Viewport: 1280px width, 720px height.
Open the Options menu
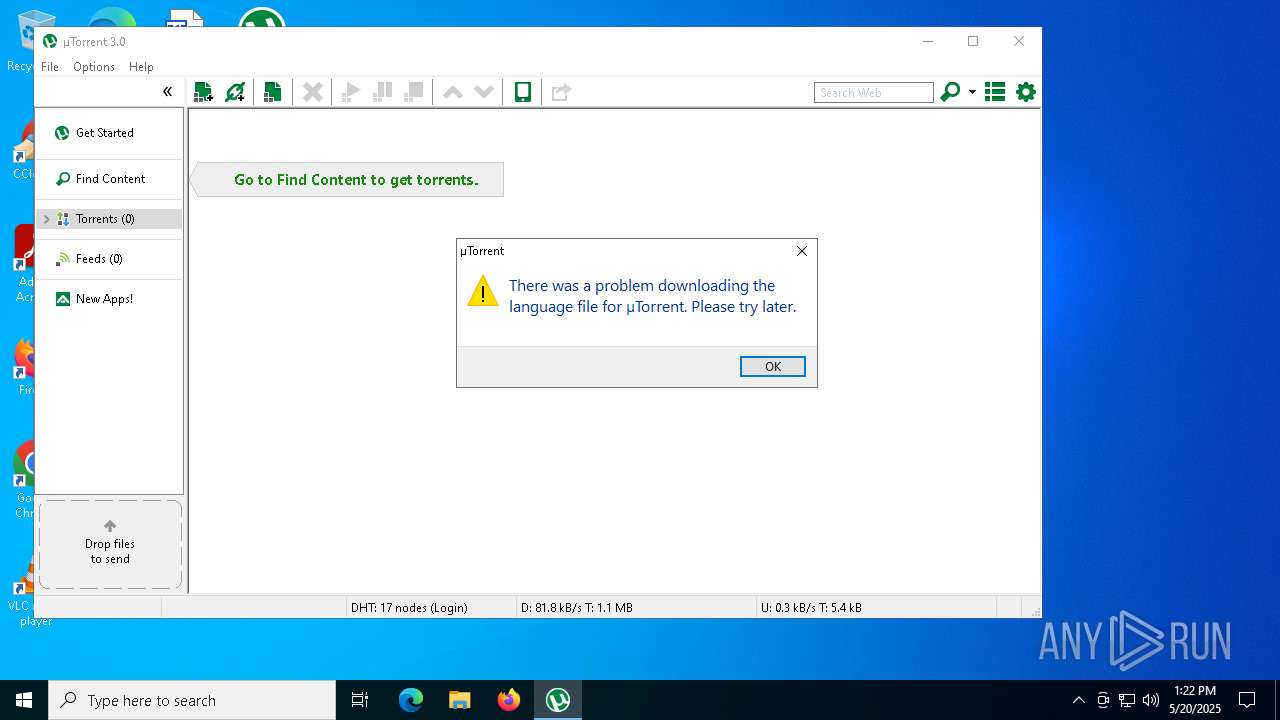click(x=94, y=67)
